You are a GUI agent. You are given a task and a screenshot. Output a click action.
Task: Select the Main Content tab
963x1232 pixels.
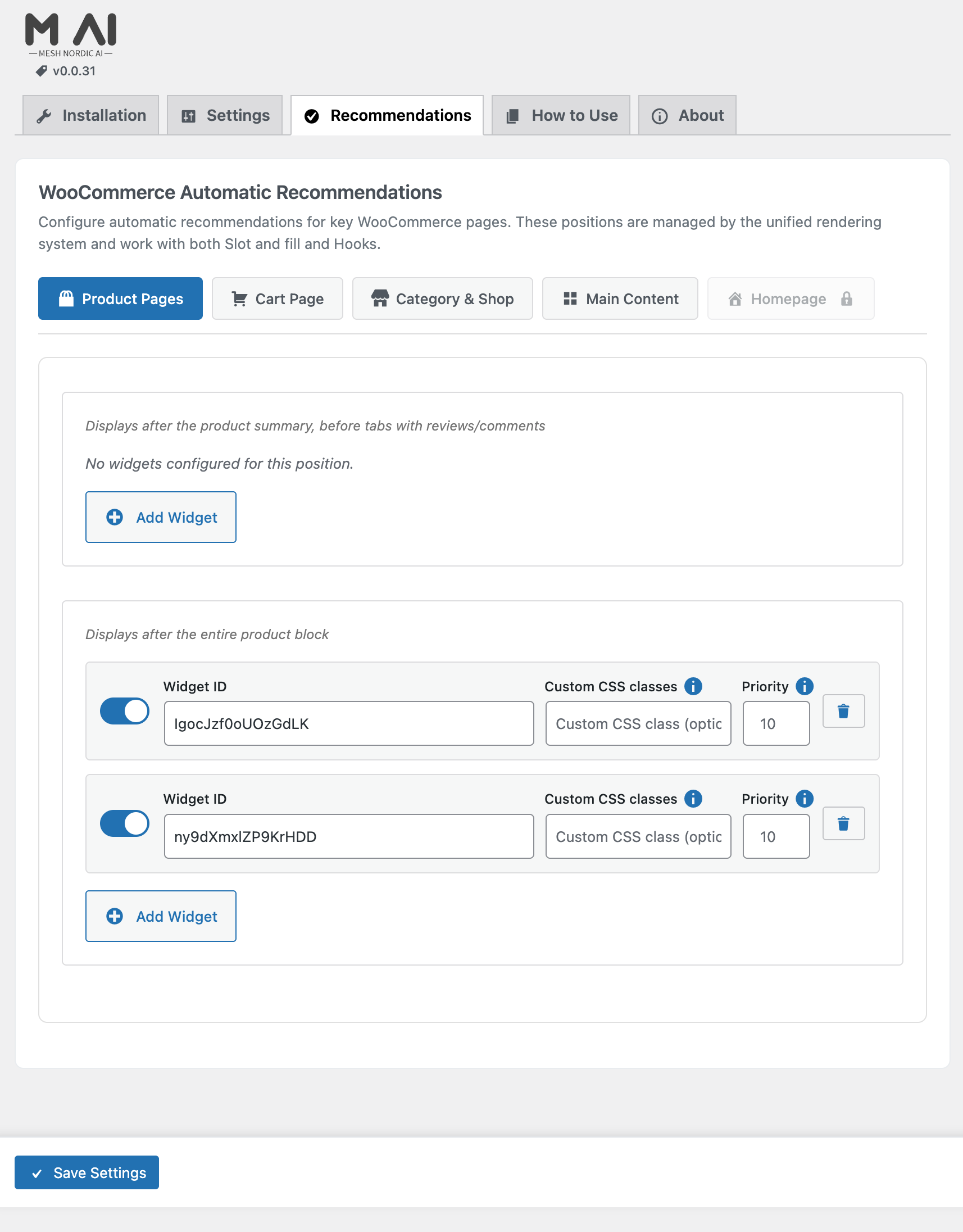(x=620, y=298)
